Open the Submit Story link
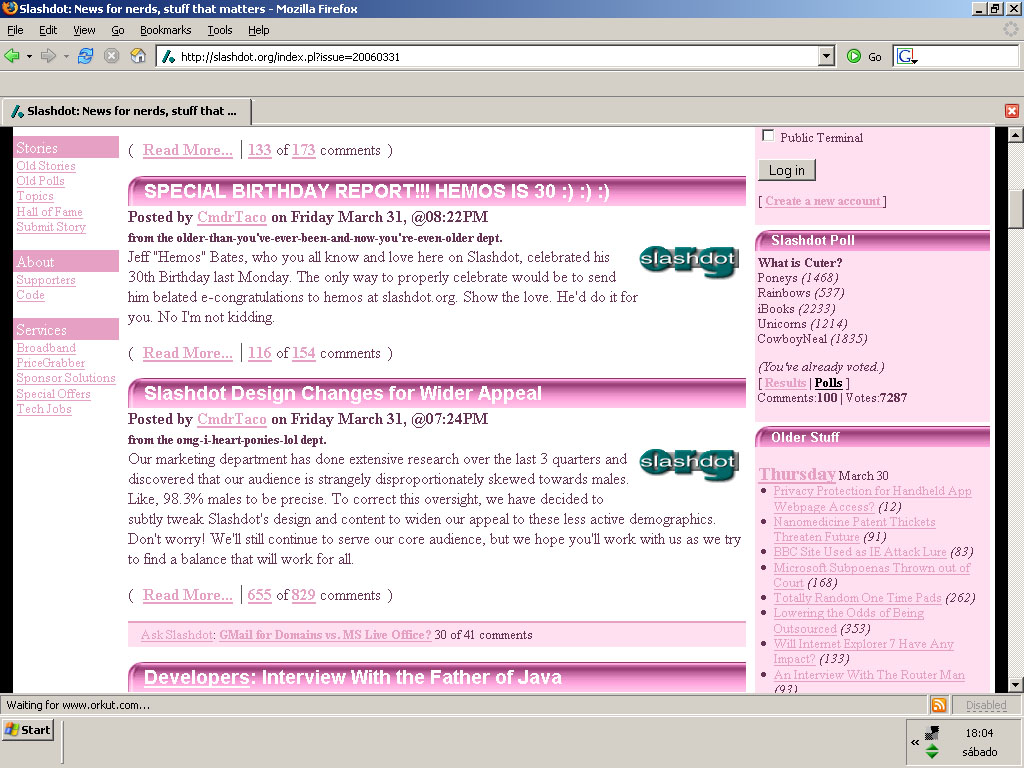This screenshot has height=768, width=1024. [x=51, y=227]
